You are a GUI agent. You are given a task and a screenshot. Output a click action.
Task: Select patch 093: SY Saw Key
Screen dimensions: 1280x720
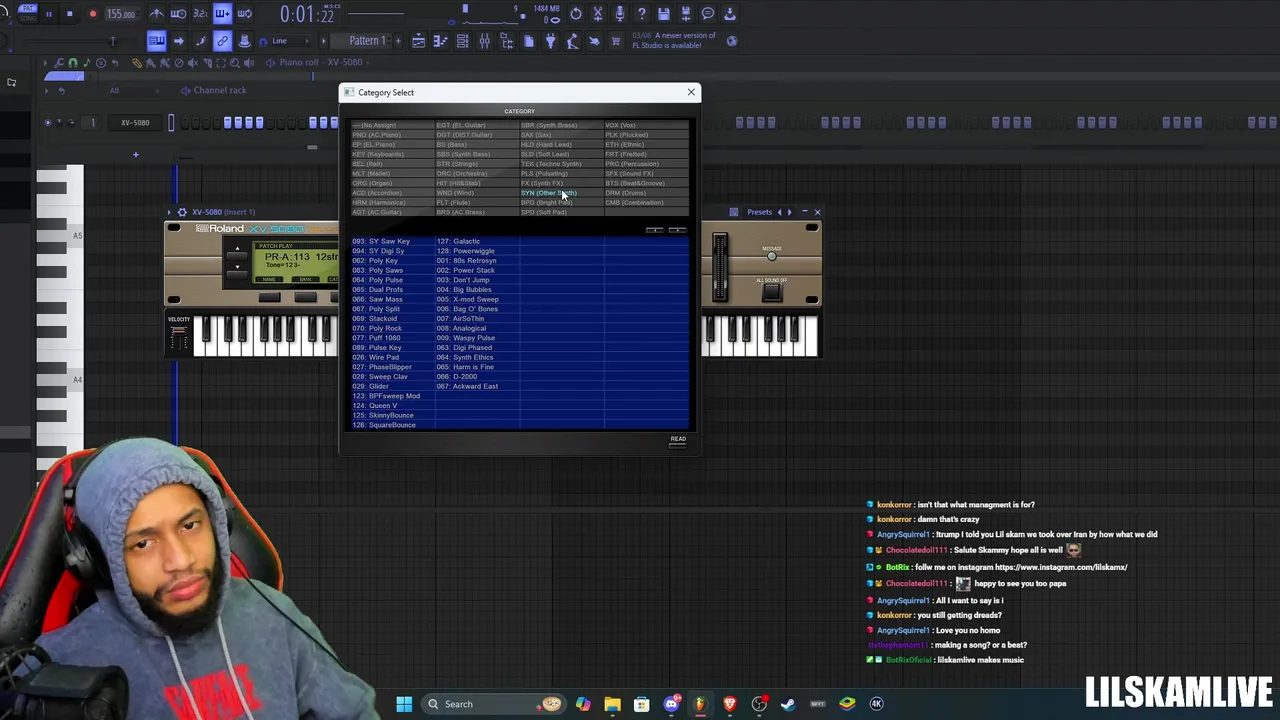[x=381, y=241]
